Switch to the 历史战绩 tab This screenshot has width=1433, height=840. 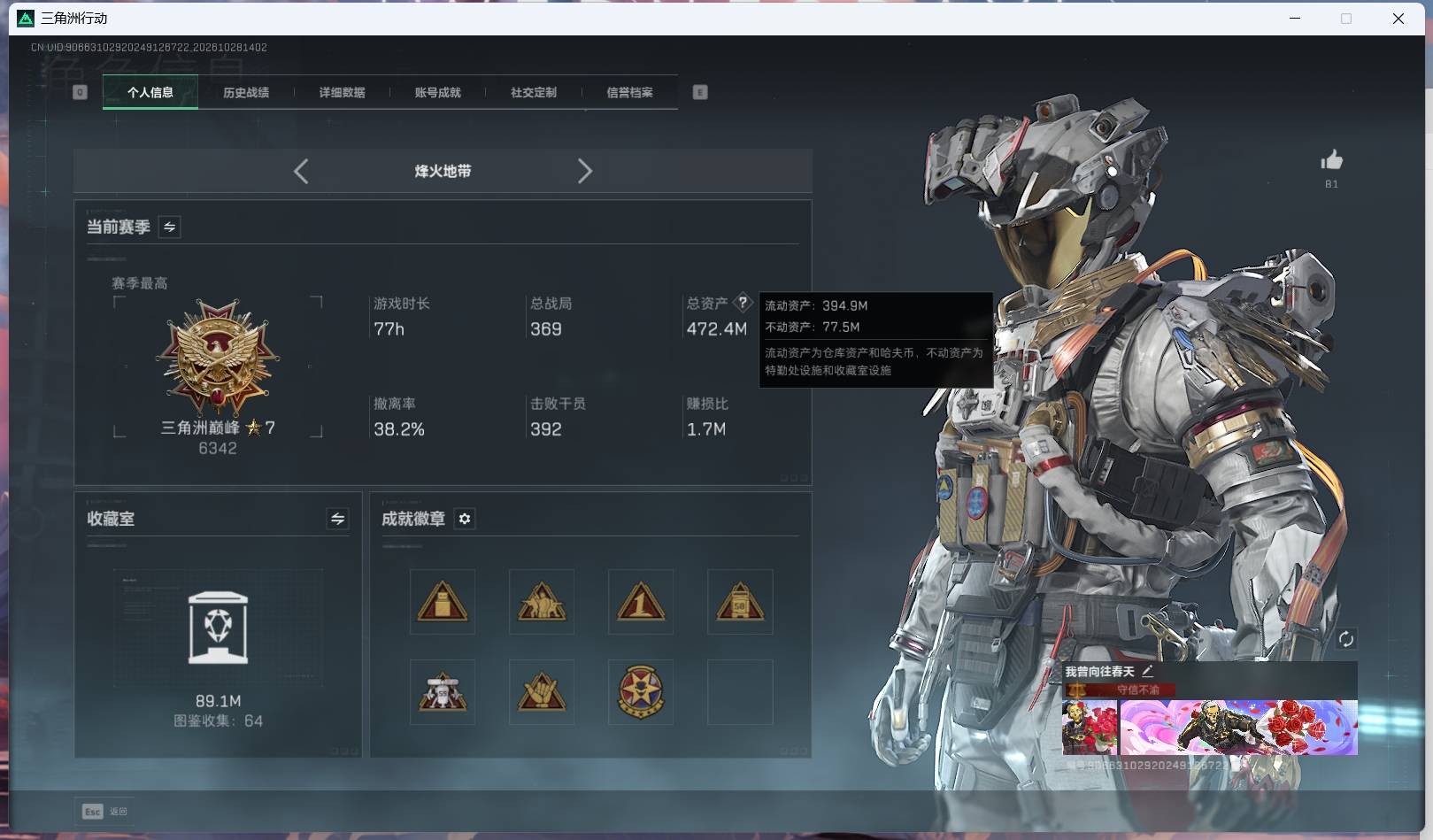coord(246,92)
